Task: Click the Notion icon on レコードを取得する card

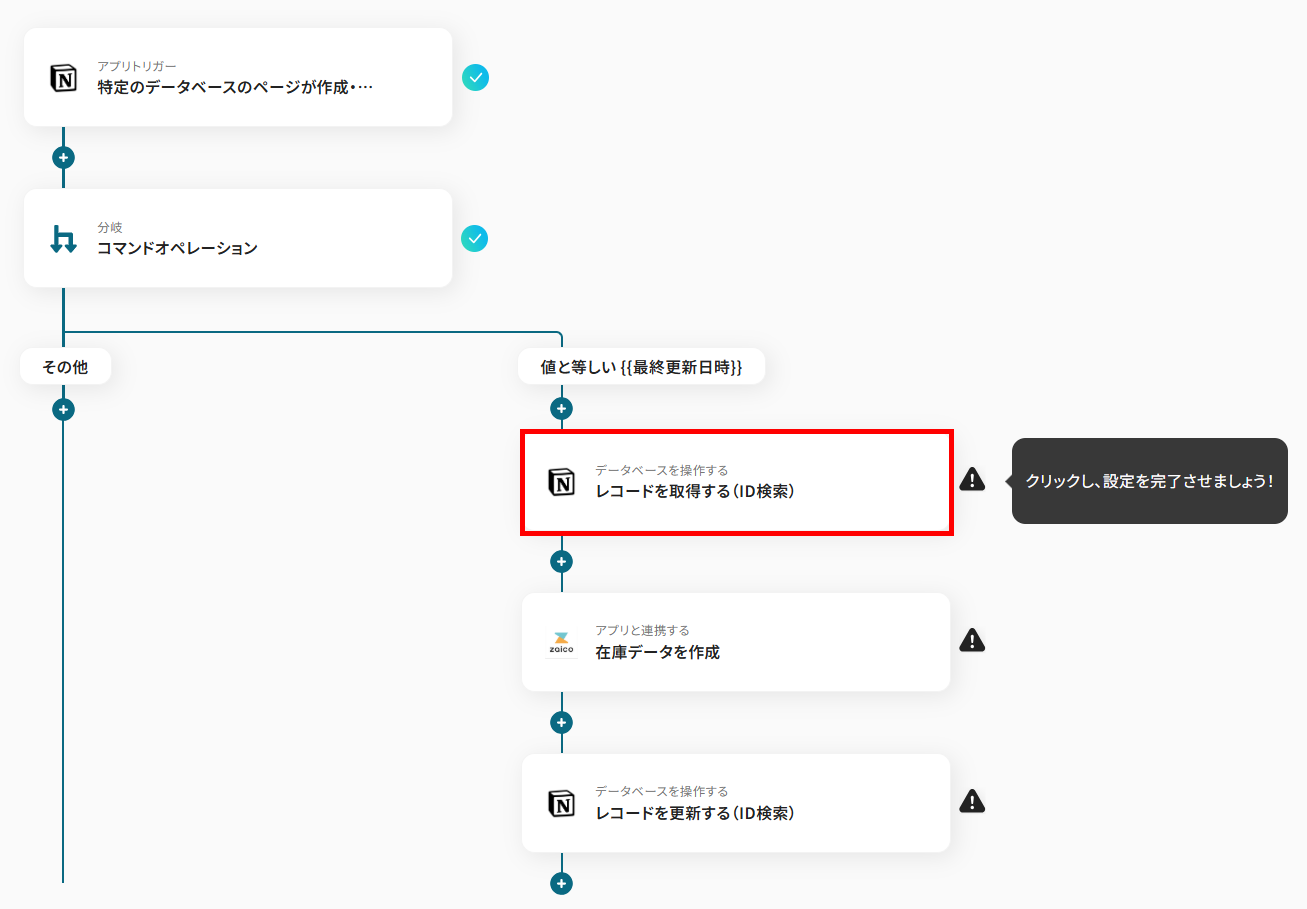Action: (x=562, y=482)
